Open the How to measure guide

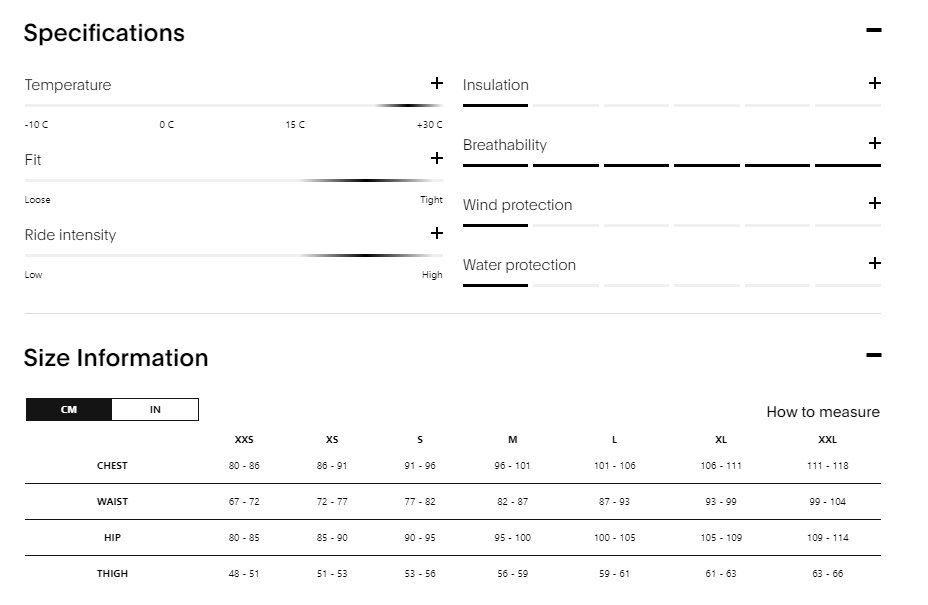(x=823, y=412)
